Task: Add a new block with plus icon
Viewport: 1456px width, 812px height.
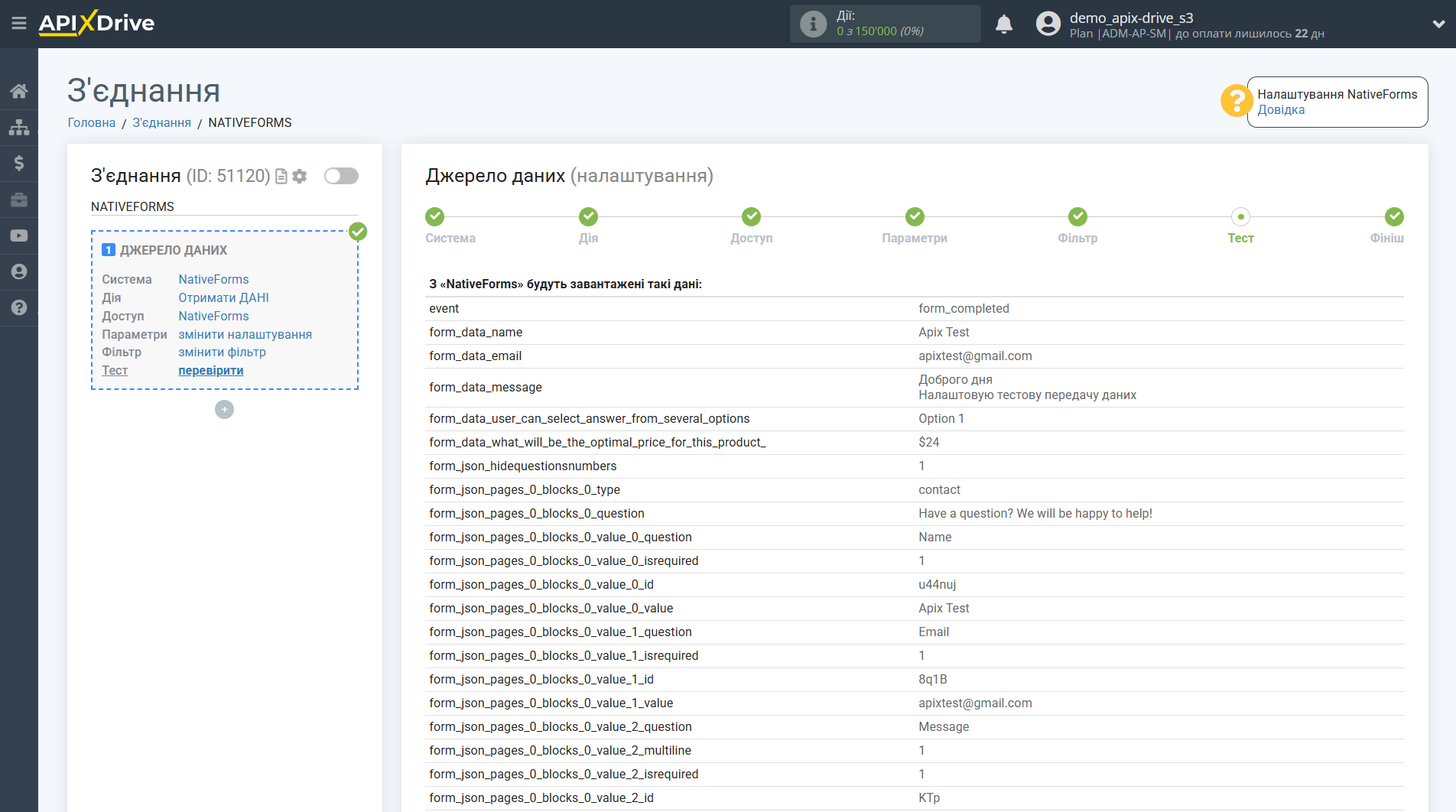Action: 224,410
